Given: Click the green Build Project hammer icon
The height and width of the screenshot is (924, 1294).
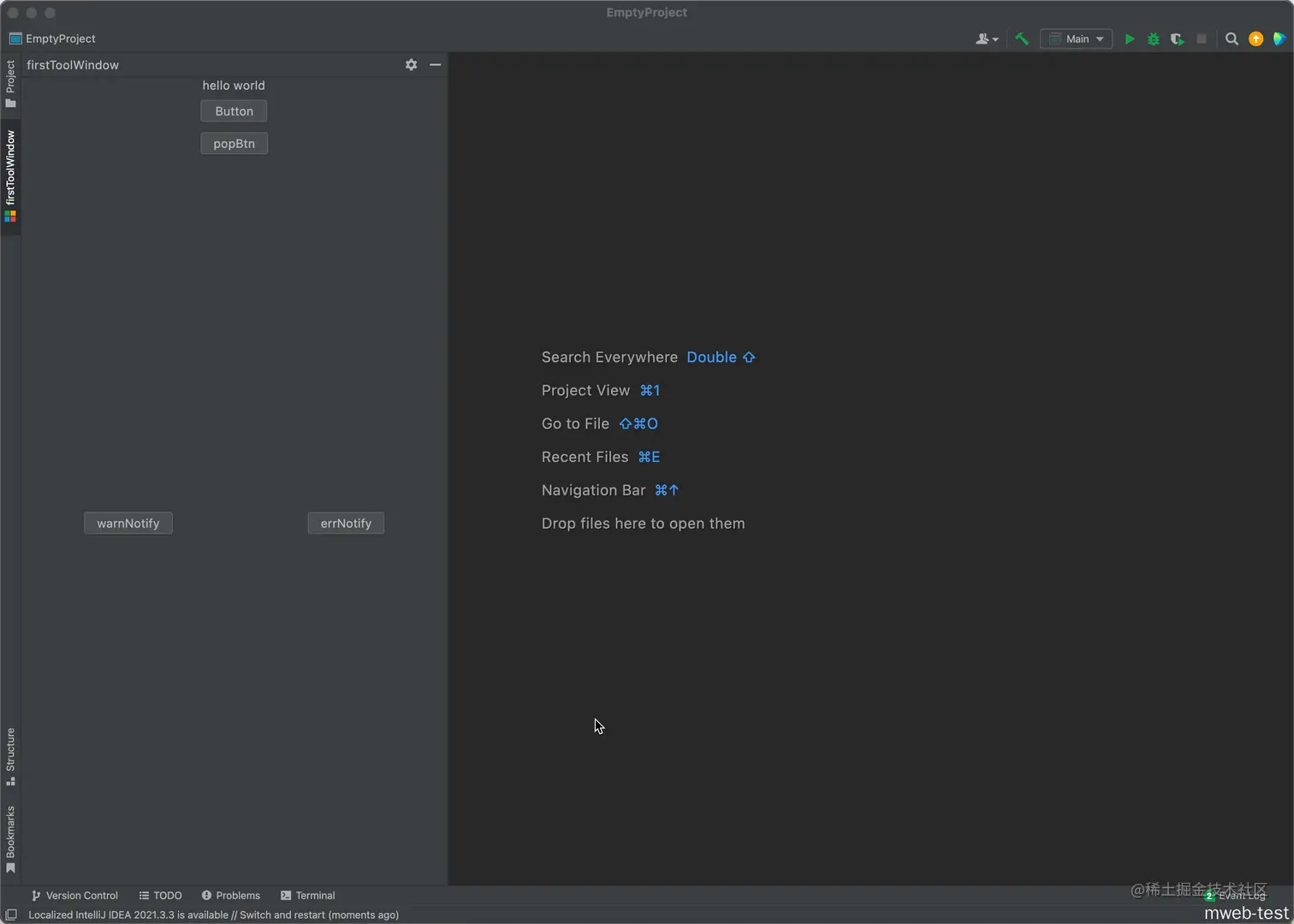Looking at the screenshot, I should (x=1021, y=38).
